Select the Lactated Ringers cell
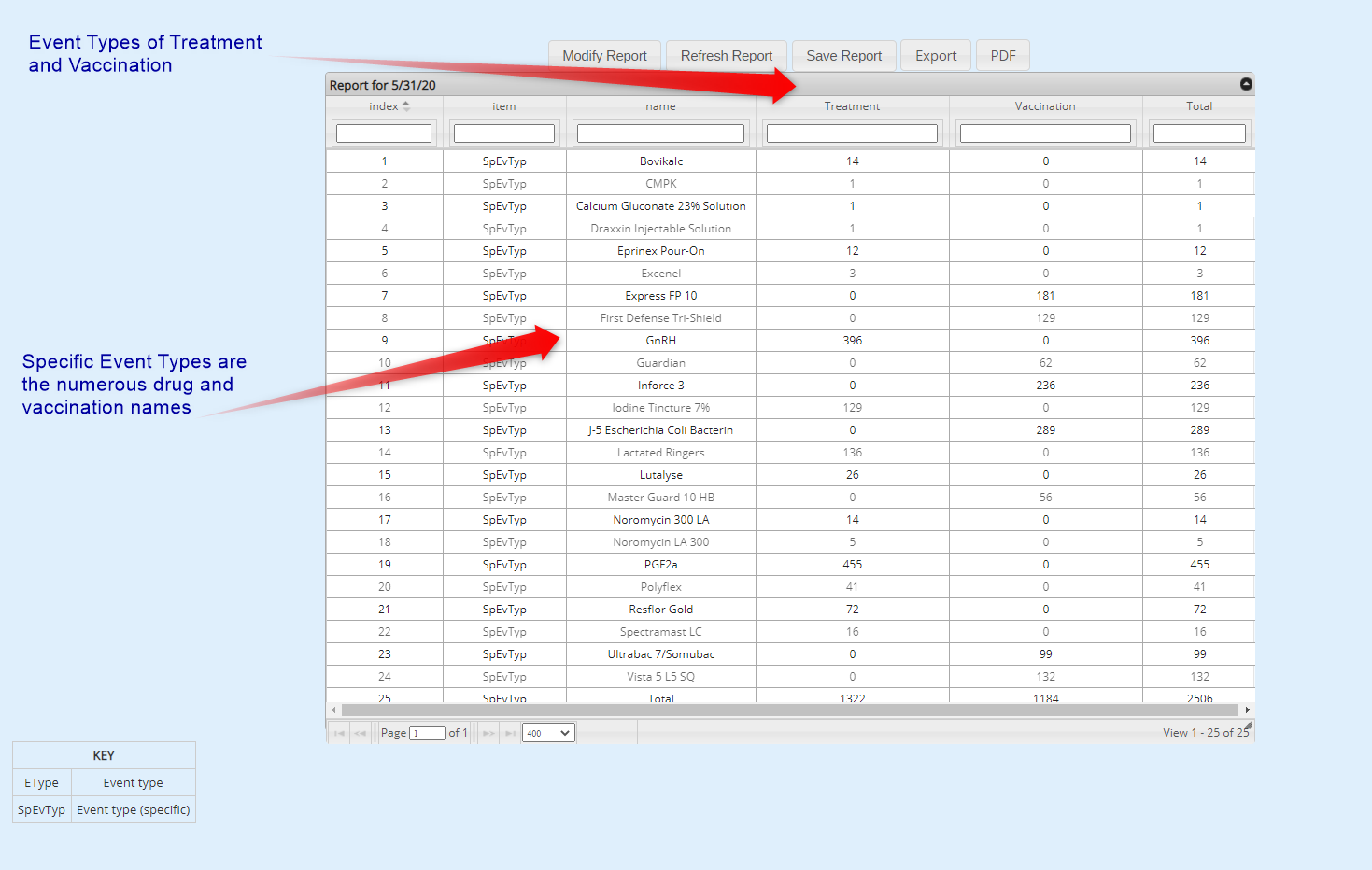The height and width of the screenshot is (870, 1372). 661,453
